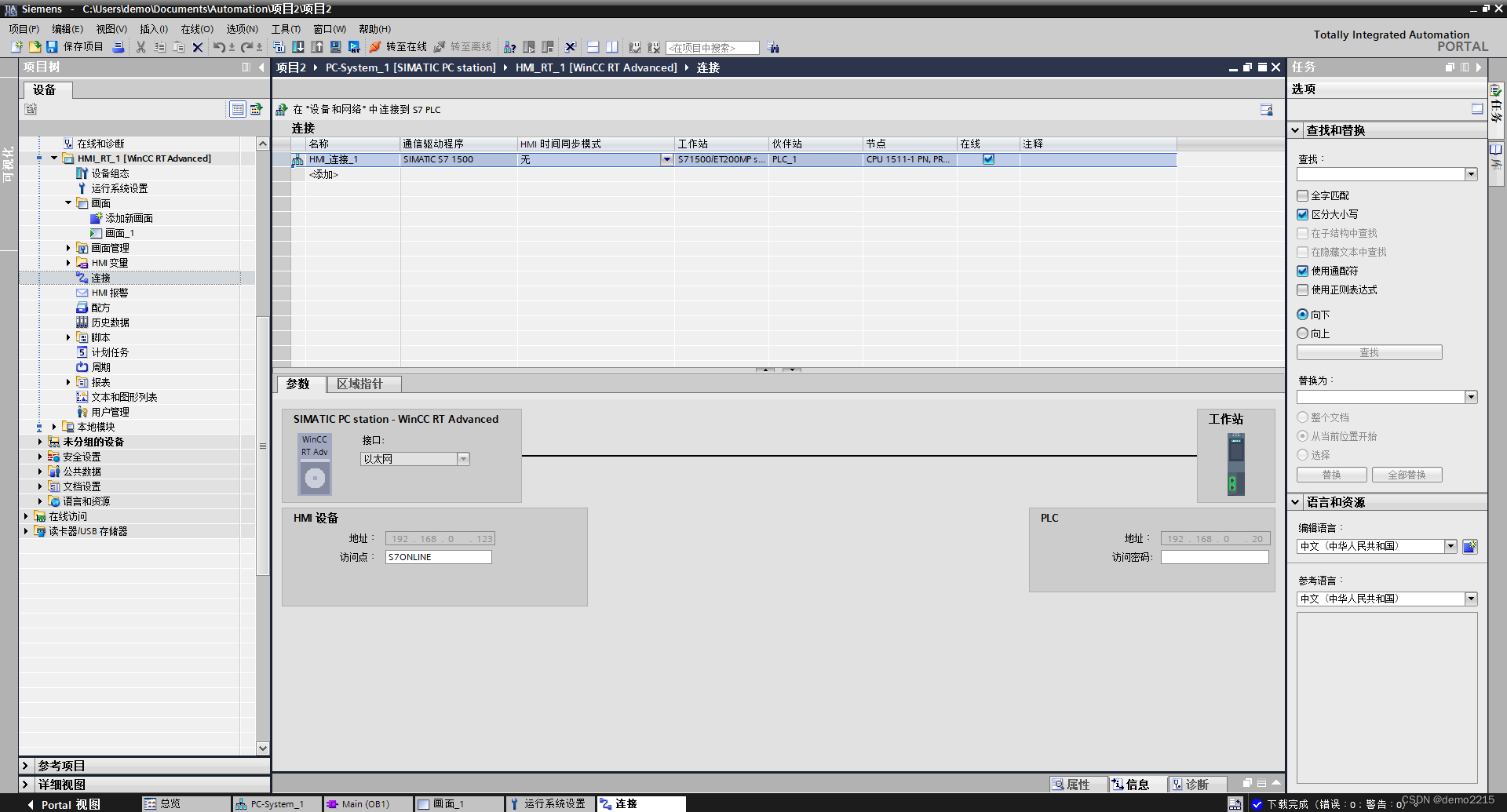Select HMI 报警 in project tree

pos(109,293)
